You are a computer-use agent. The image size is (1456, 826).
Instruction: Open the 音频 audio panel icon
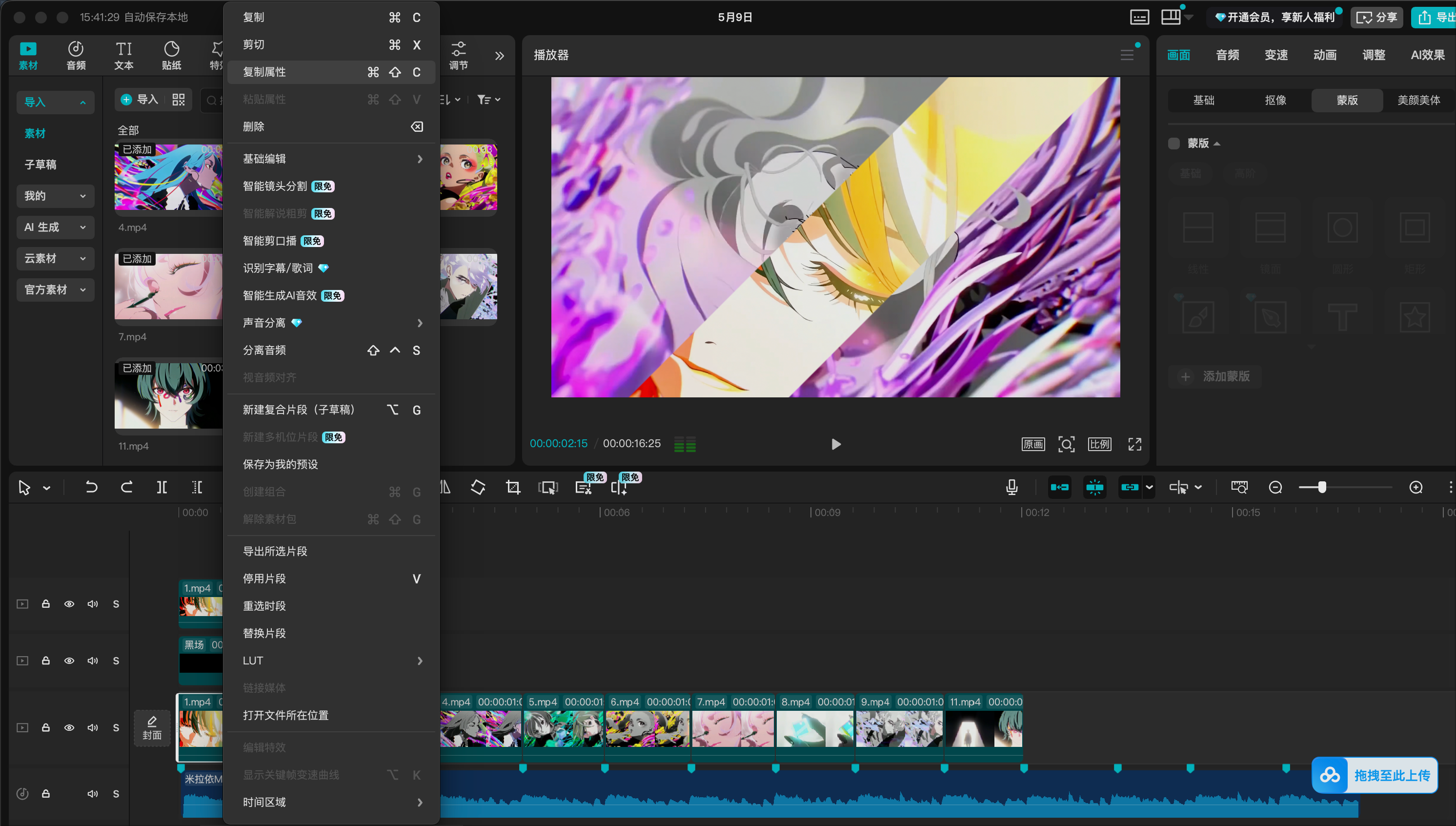[76, 55]
